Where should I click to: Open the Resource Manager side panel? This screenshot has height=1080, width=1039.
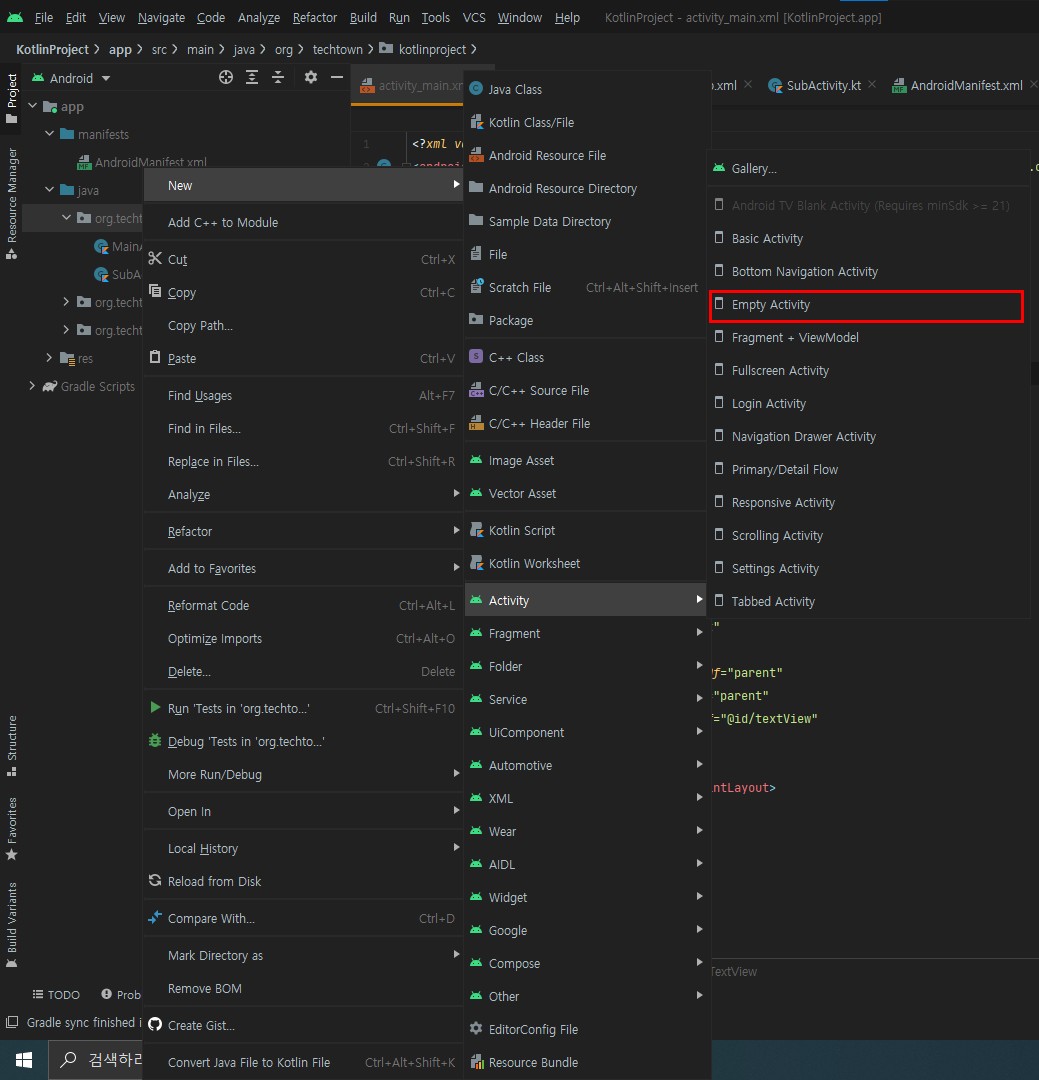click(x=12, y=202)
